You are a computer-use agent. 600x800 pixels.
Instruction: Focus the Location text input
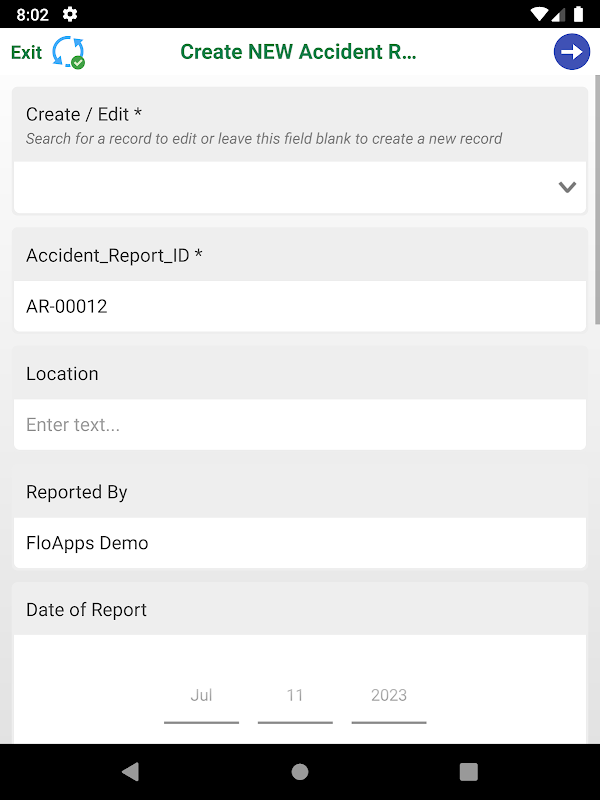300,425
